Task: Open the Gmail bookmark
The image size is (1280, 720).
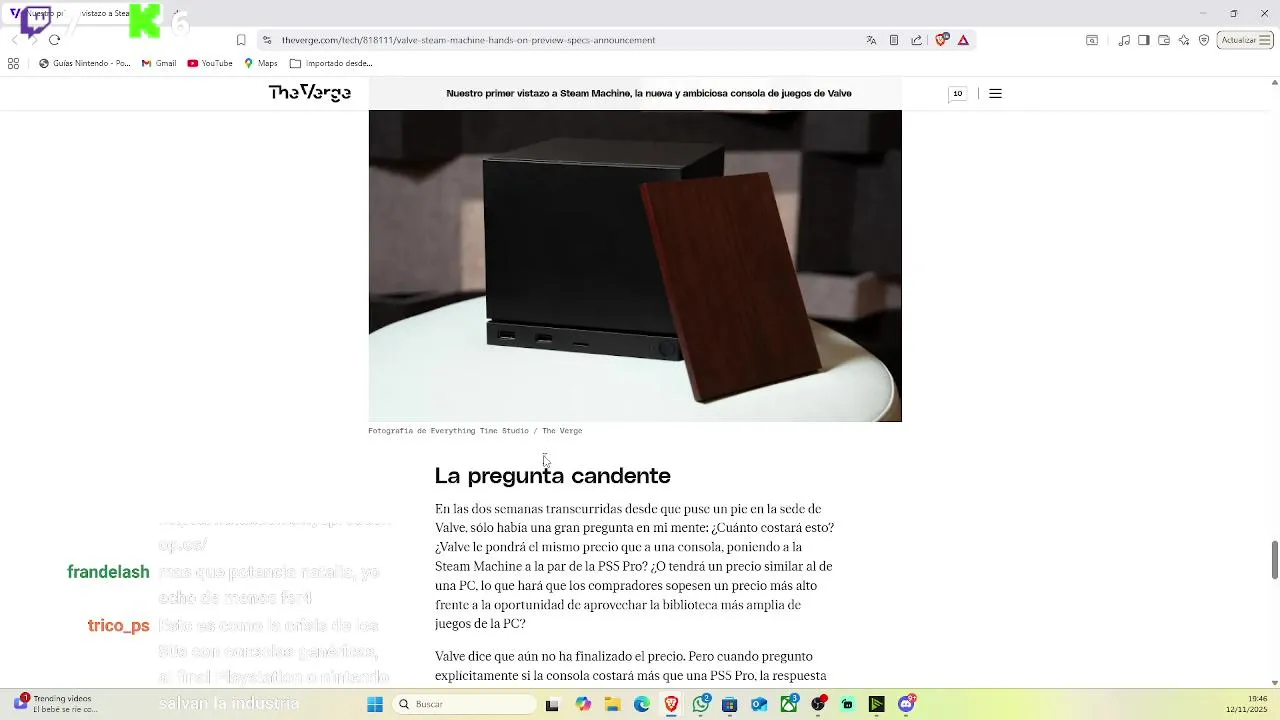Action: pos(159,63)
